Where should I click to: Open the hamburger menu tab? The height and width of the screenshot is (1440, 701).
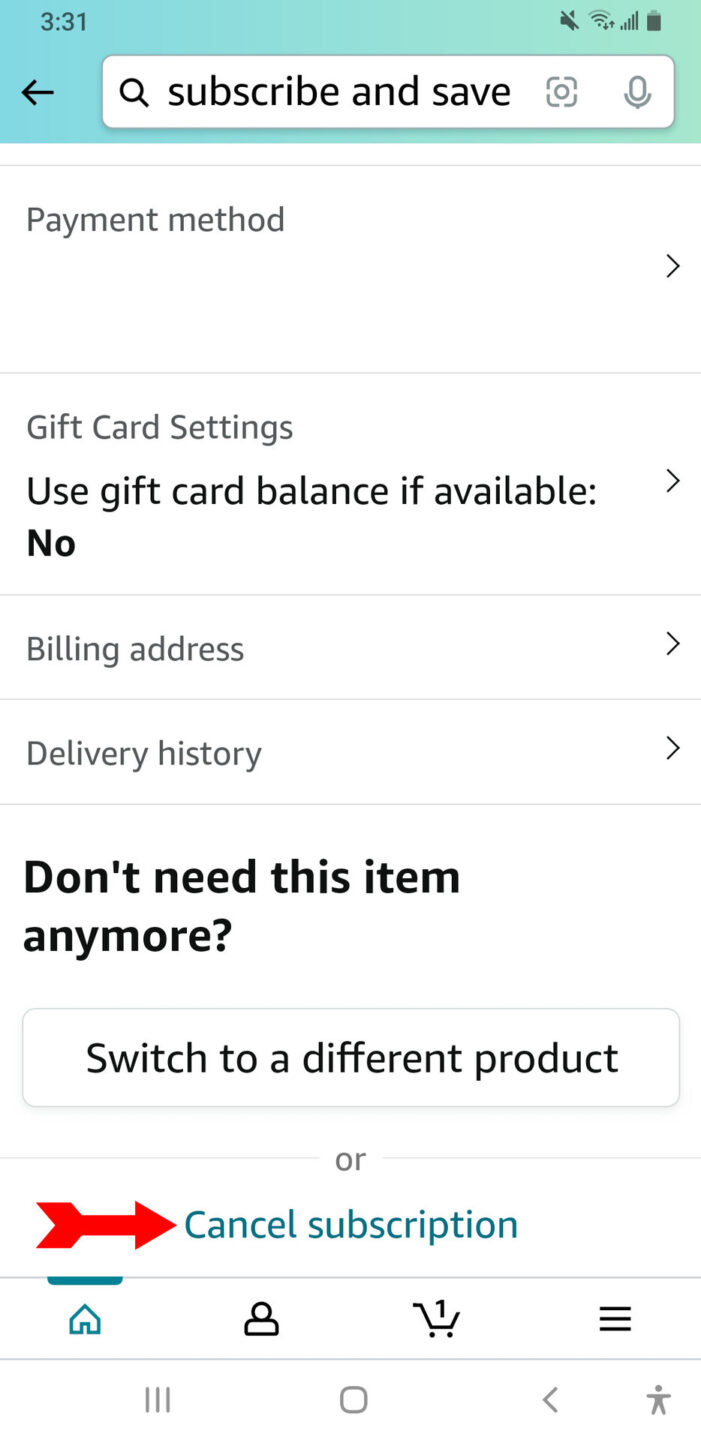614,1320
